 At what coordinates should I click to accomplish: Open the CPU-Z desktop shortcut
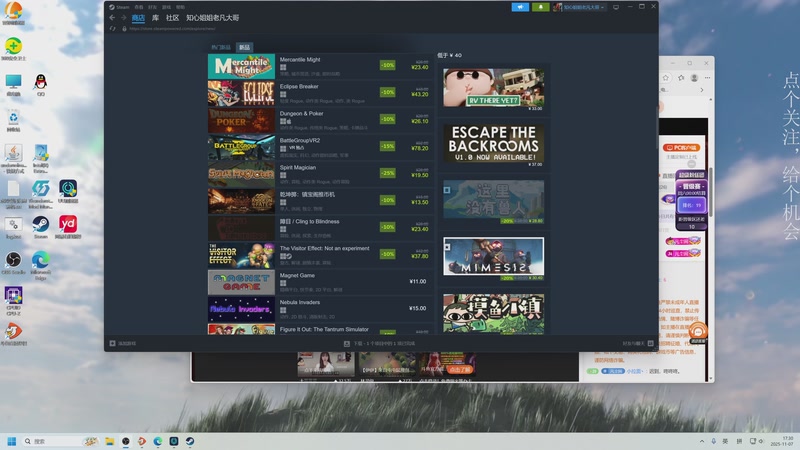point(13,301)
